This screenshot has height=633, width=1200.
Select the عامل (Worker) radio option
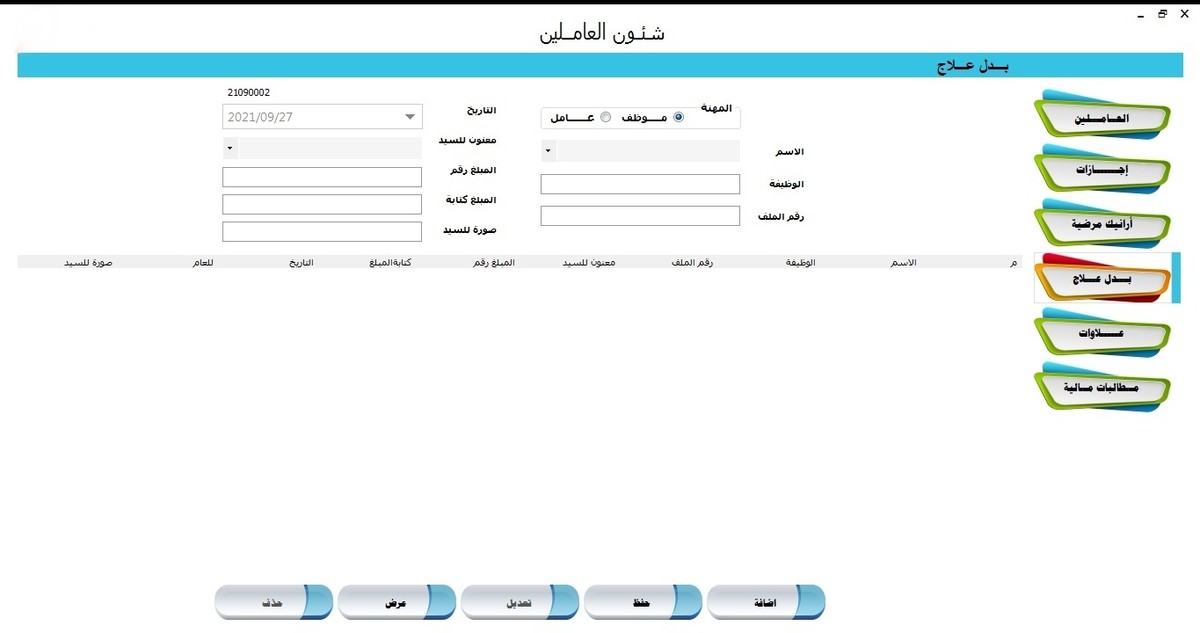click(606, 117)
